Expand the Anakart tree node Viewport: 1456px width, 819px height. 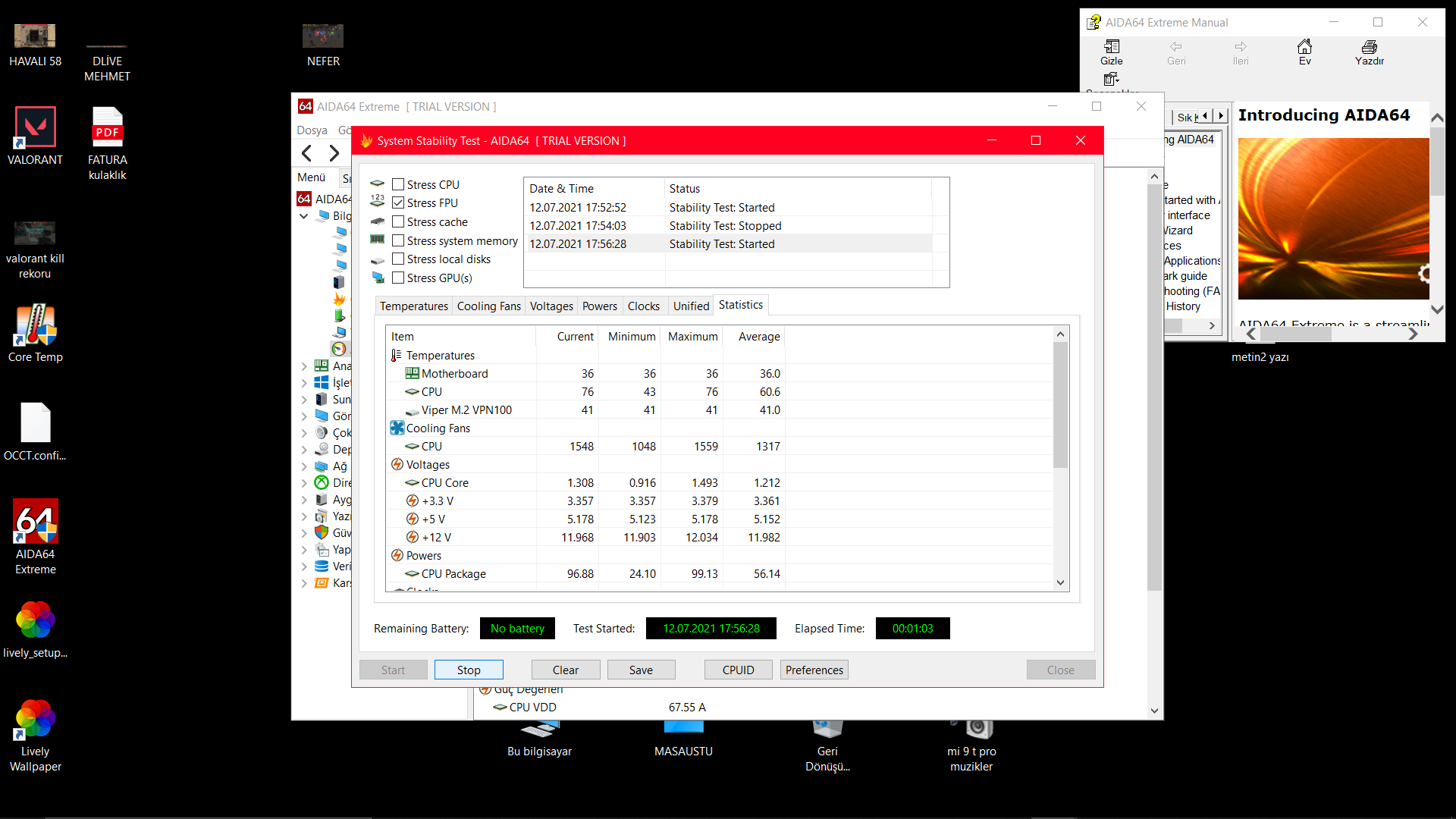(304, 366)
